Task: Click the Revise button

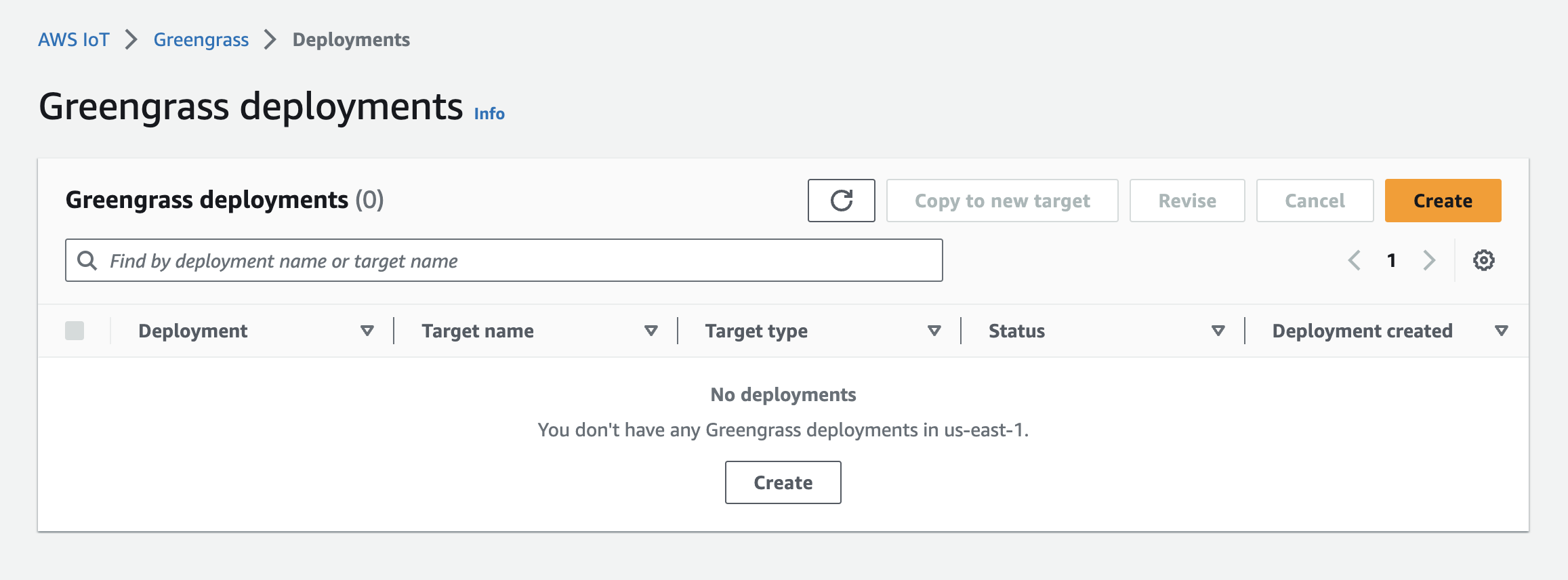Action: [1187, 201]
